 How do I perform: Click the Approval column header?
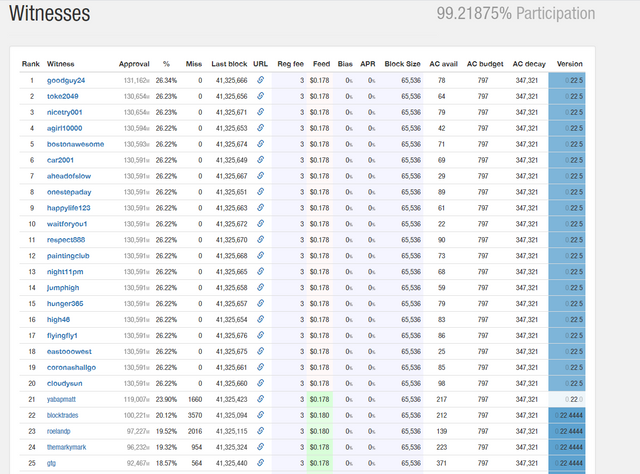tap(134, 64)
